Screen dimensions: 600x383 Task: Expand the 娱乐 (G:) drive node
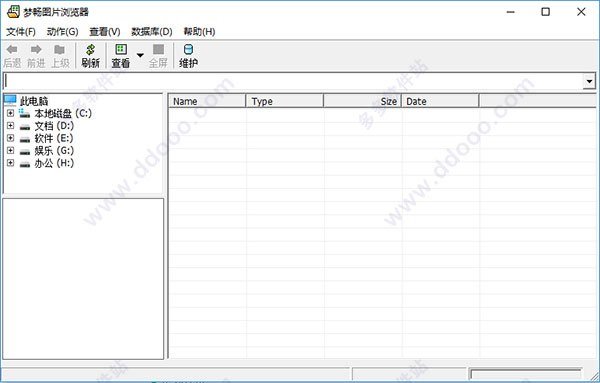11,150
